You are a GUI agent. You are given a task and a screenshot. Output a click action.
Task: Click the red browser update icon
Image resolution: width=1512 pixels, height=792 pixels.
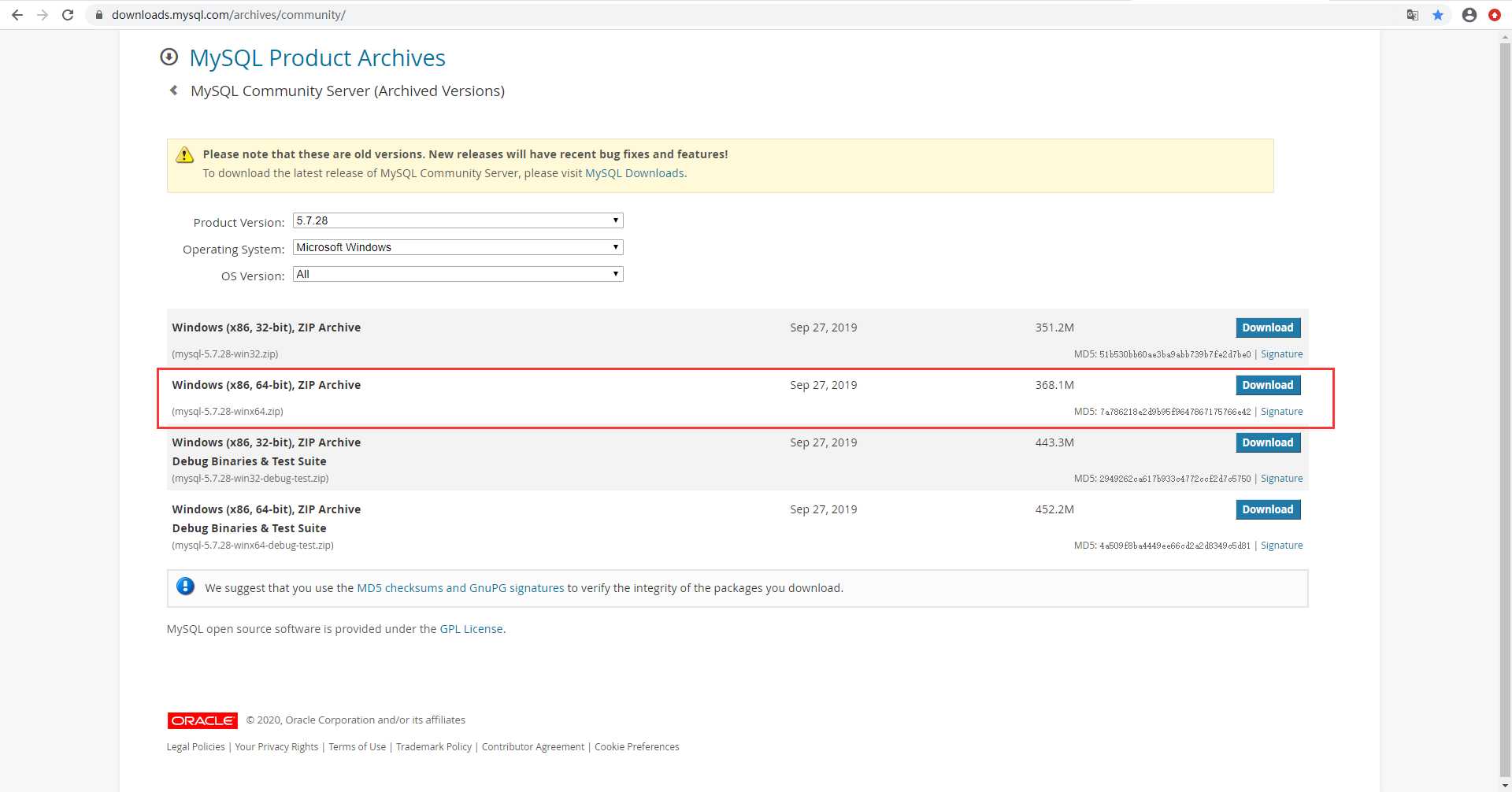1495,15
